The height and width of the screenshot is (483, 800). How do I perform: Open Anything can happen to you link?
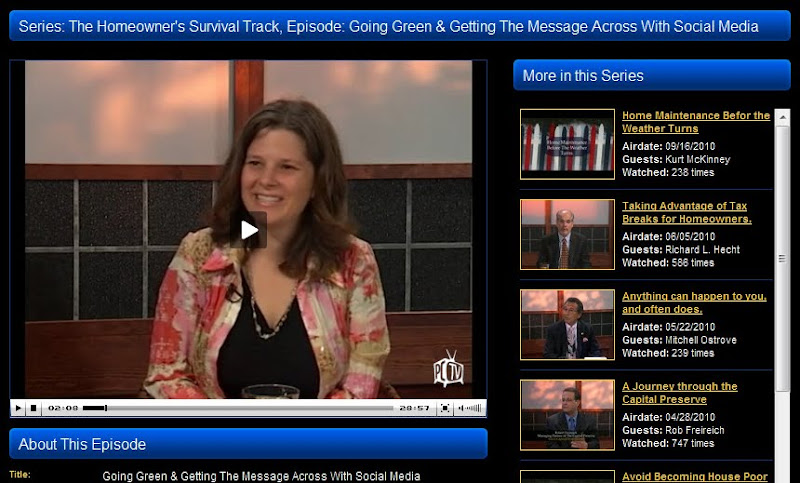point(694,302)
